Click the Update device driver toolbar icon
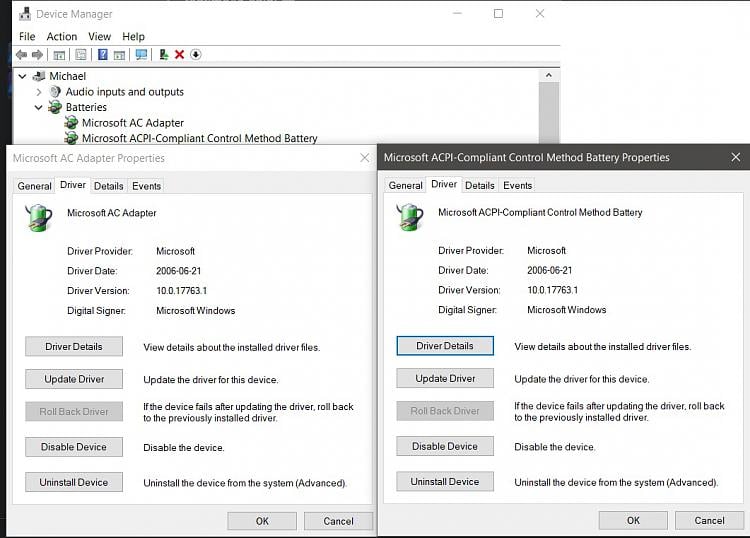This screenshot has width=750, height=538. point(164,55)
